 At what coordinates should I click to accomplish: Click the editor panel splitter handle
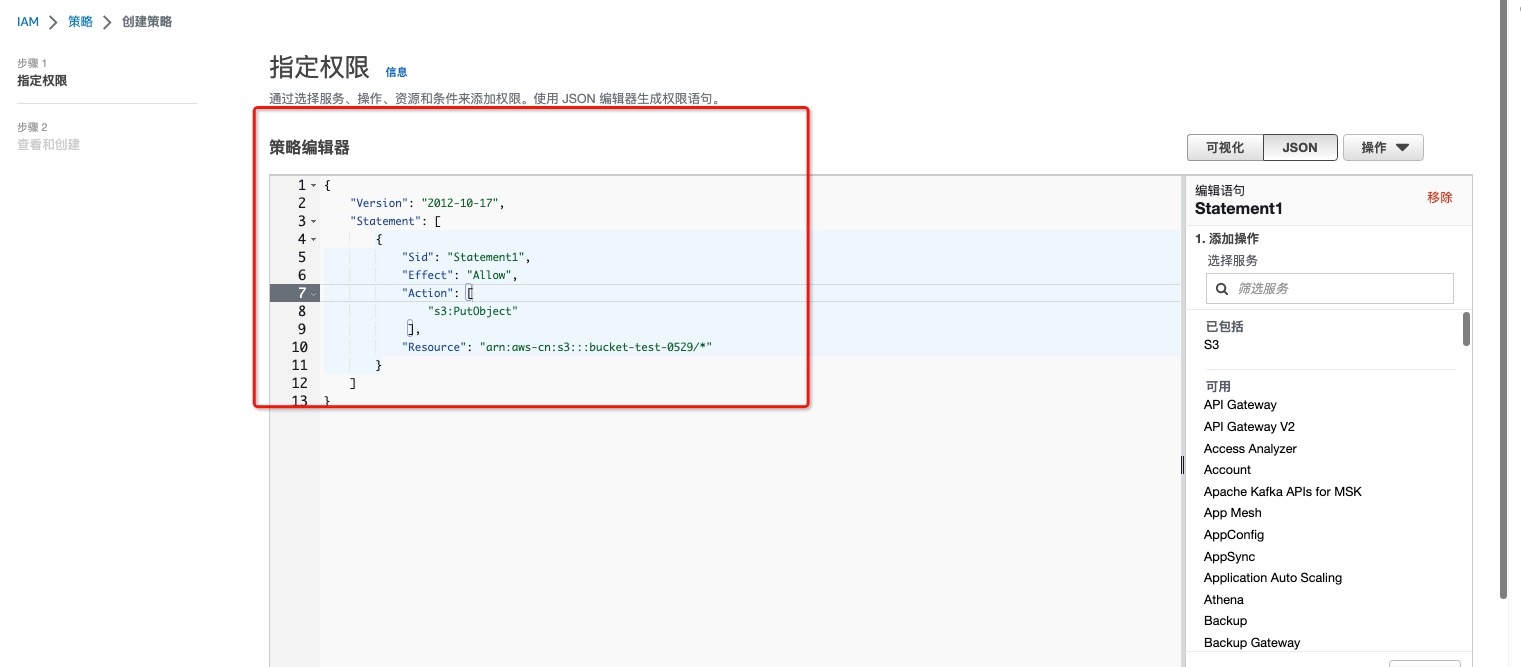(1182, 465)
